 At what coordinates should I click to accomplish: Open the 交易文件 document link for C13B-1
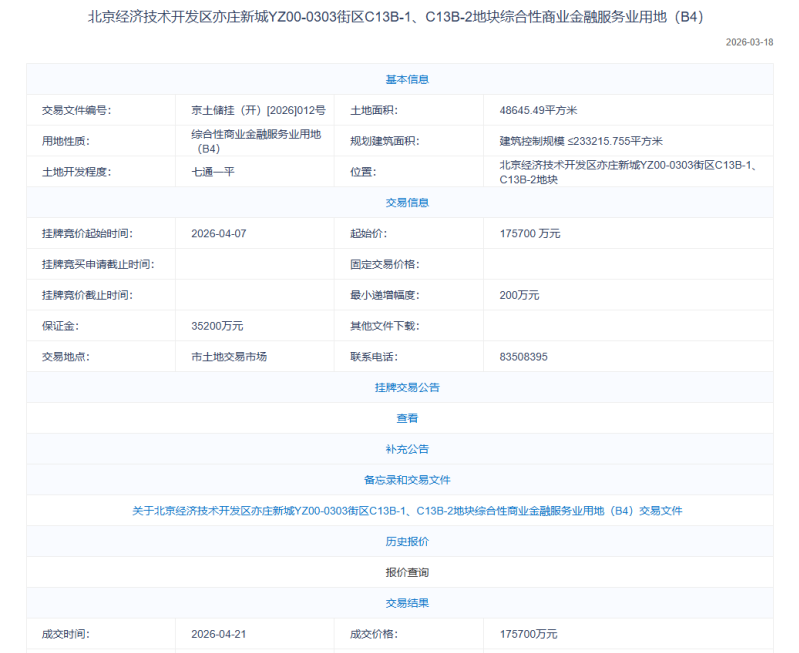pos(407,510)
